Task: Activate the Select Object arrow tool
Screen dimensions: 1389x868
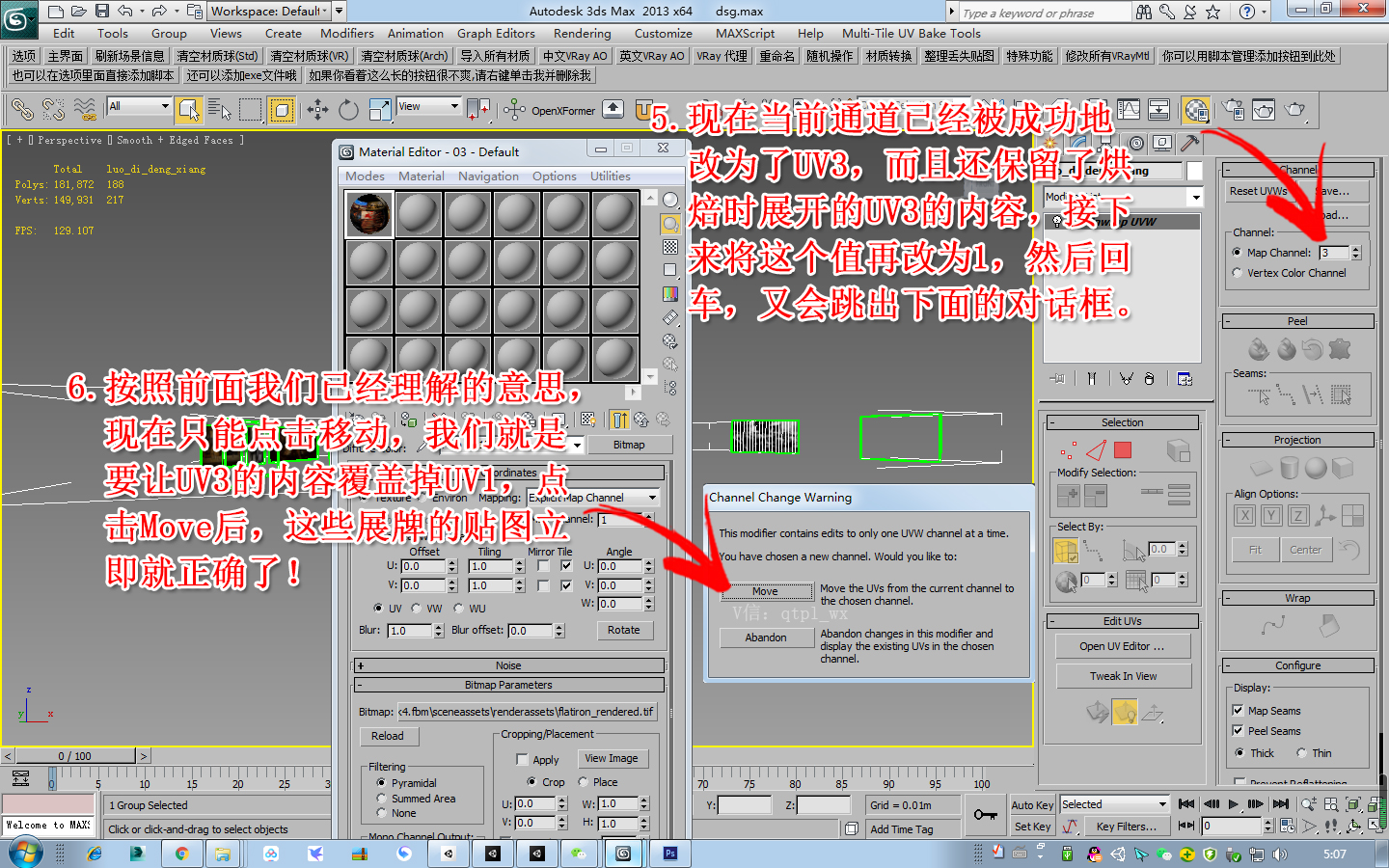Action: (189, 110)
